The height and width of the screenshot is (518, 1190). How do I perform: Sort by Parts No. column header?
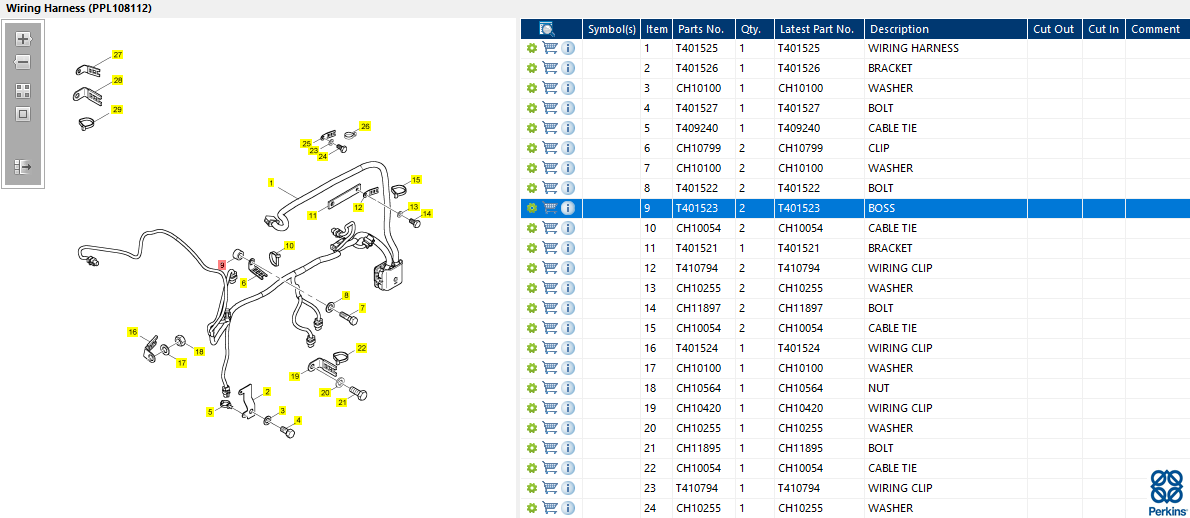704,29
